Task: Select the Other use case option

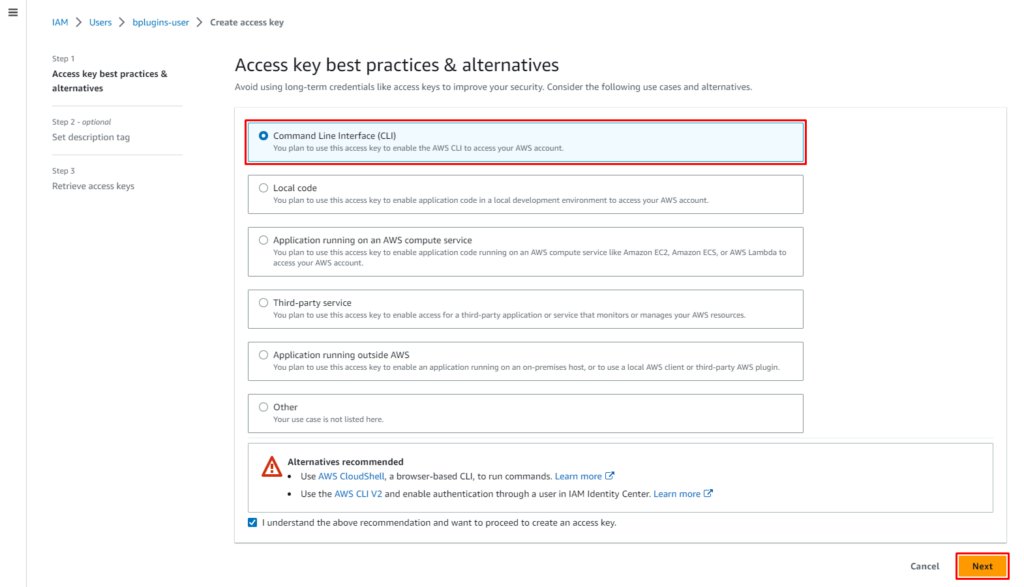Action: [262, 407]
